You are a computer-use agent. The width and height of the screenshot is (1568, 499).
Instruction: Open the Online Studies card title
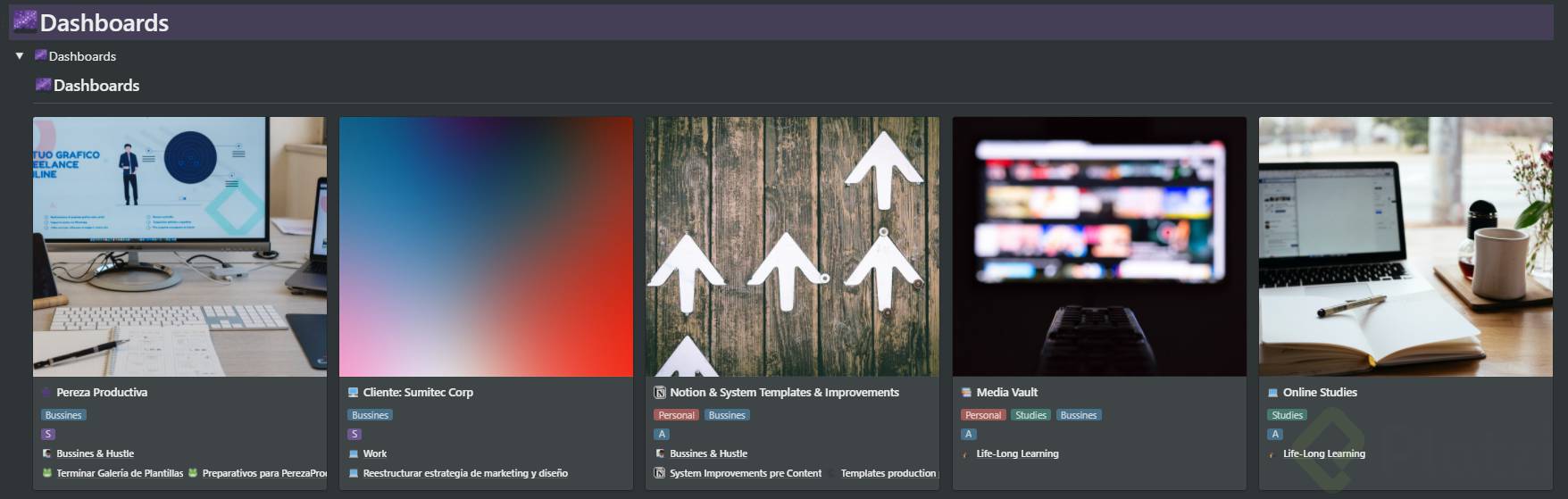click(x=1320, y=392)
